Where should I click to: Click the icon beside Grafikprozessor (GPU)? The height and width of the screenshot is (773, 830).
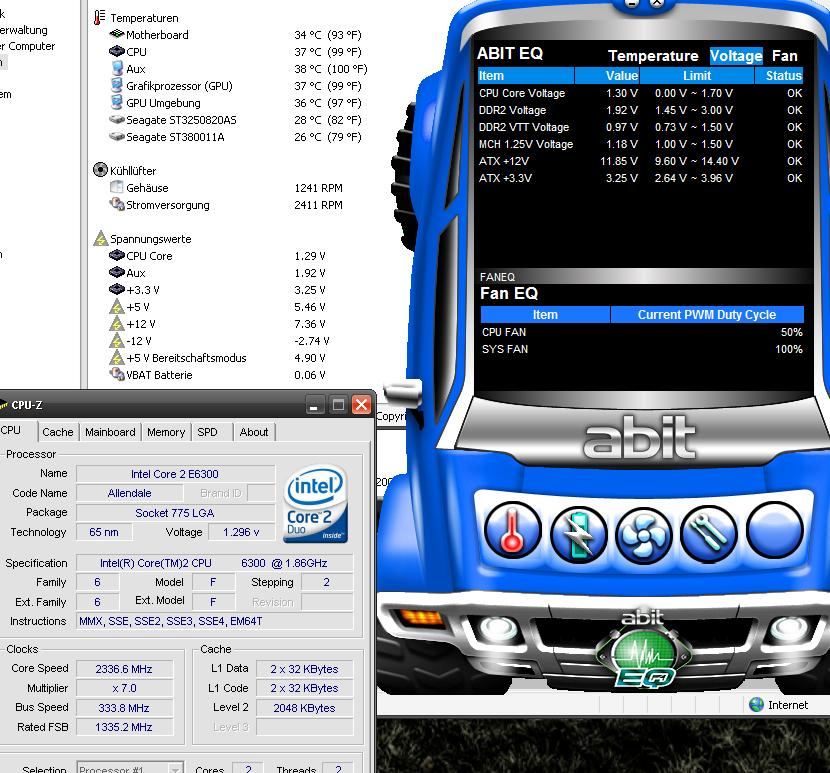click(117, 85)
